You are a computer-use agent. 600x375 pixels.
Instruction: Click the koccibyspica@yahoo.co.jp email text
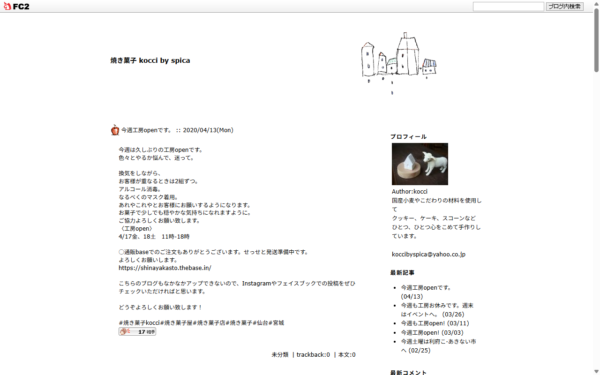click(429, 254)
